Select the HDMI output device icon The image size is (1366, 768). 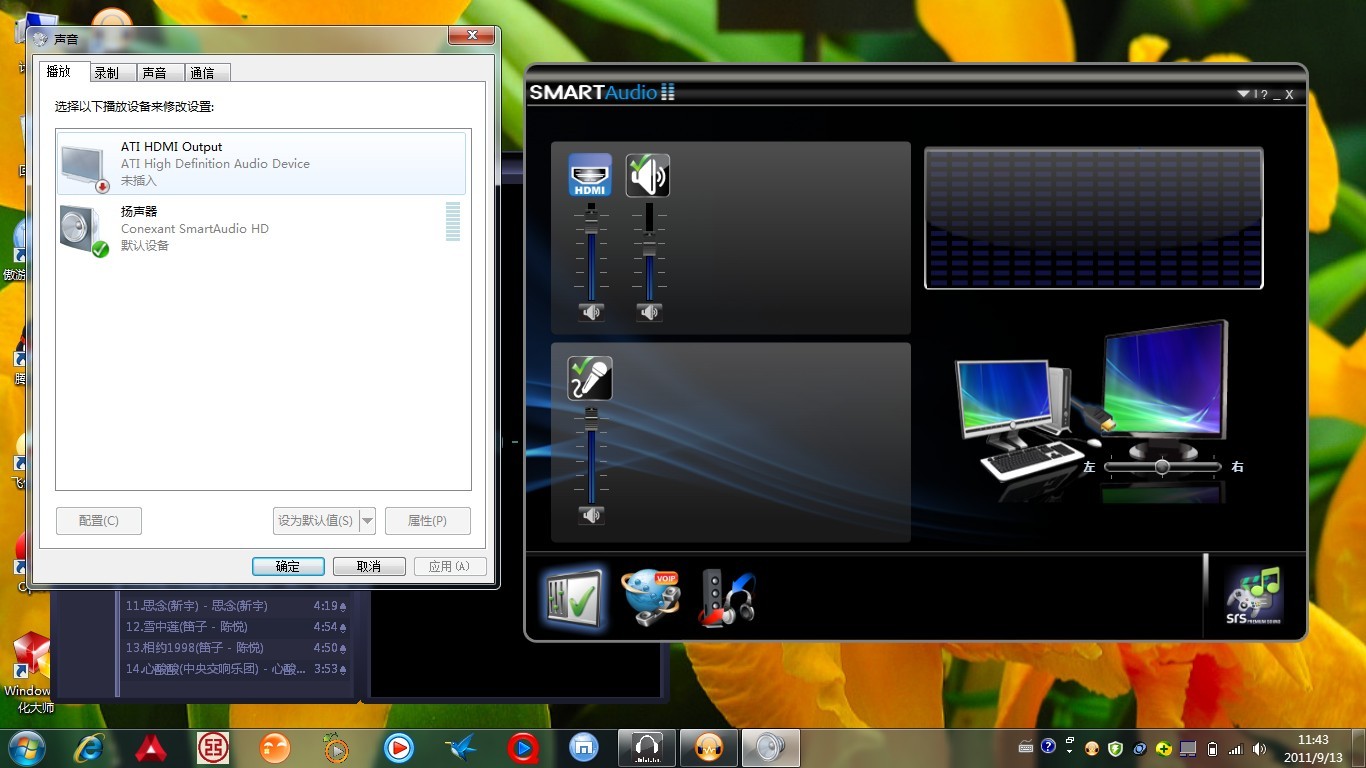(x=590, y=175)
